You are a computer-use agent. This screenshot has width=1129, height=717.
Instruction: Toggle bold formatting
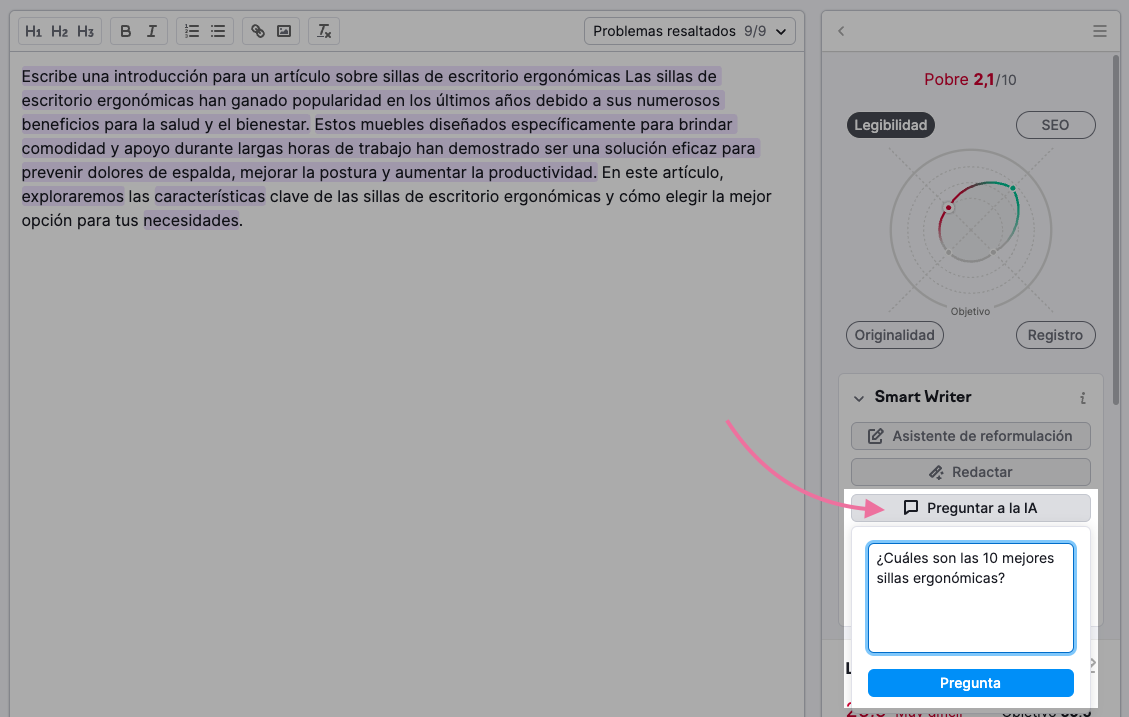[x=125, y=31]
